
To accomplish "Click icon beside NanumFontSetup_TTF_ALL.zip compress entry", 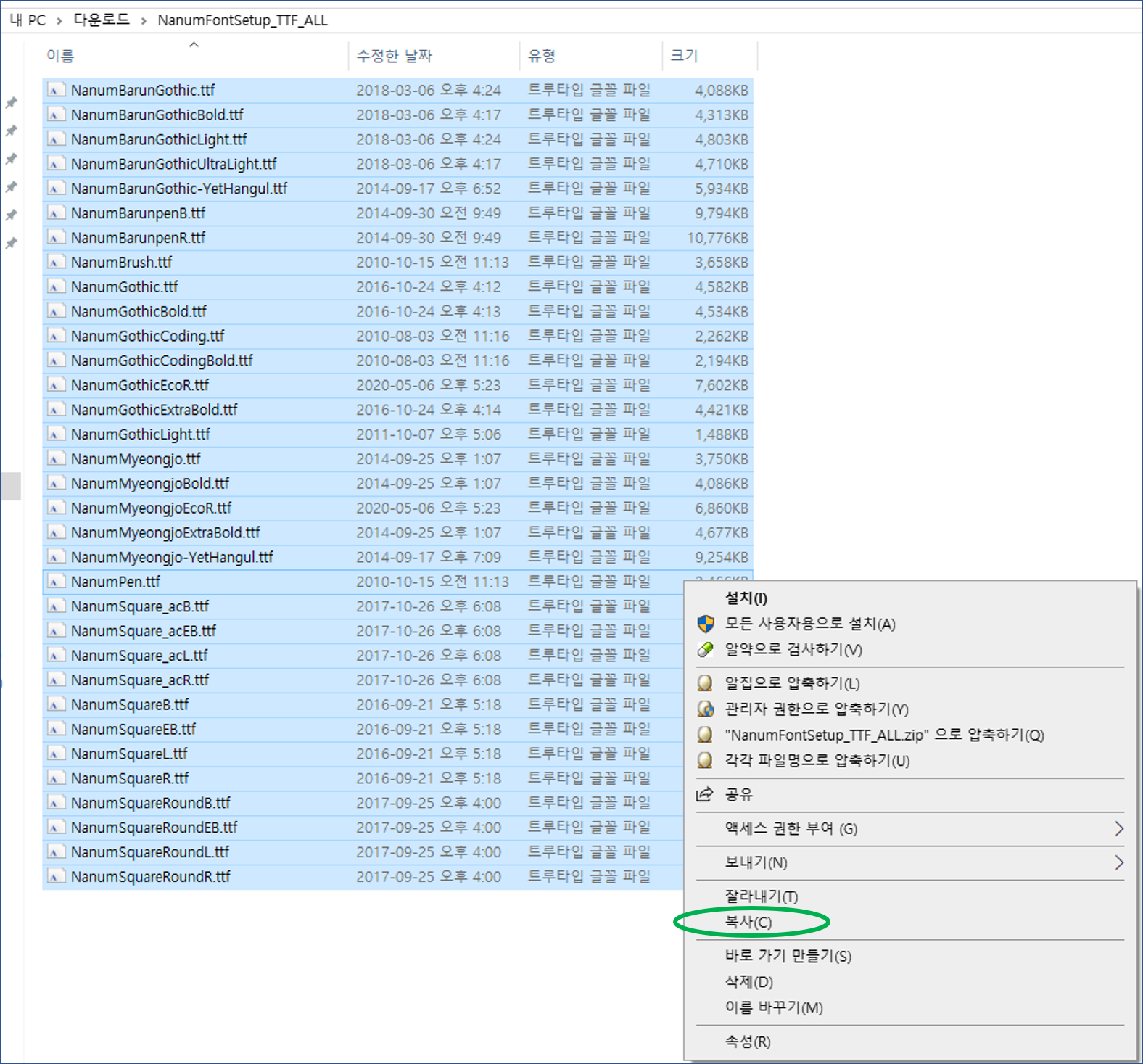I will pyautogui.click(x=705, y=735).
